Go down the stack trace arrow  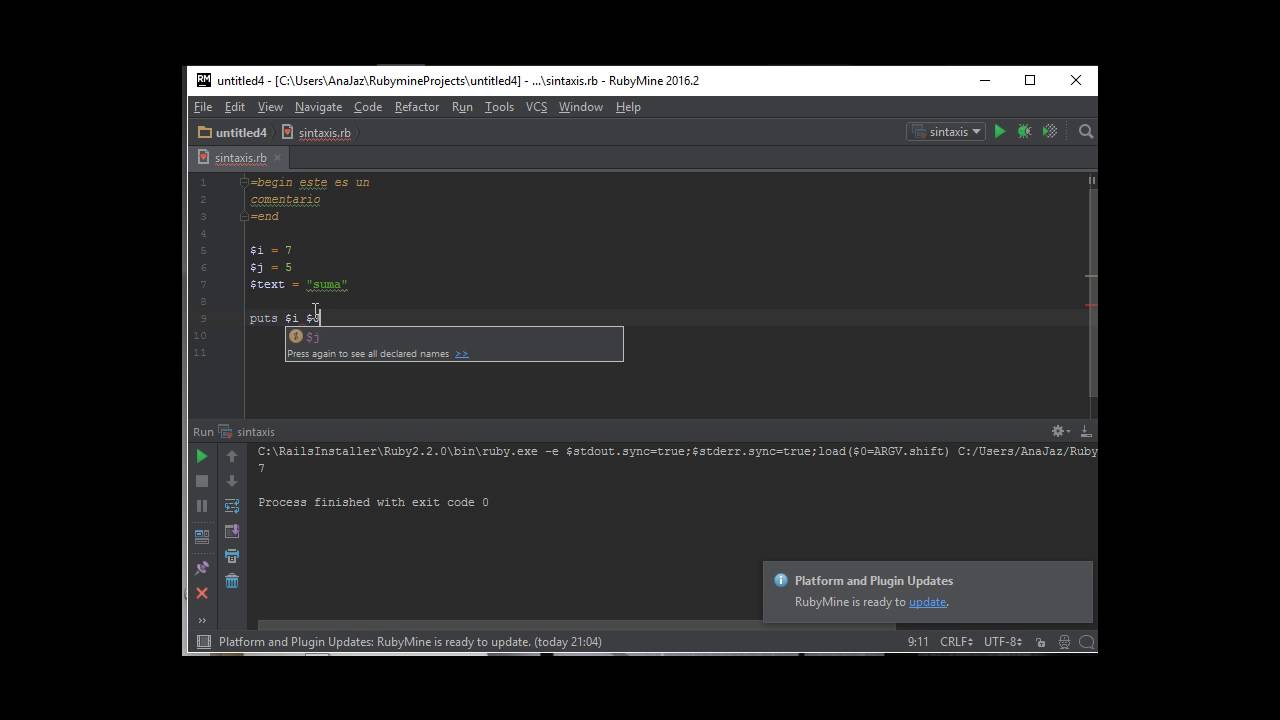(x=232, y=481)
